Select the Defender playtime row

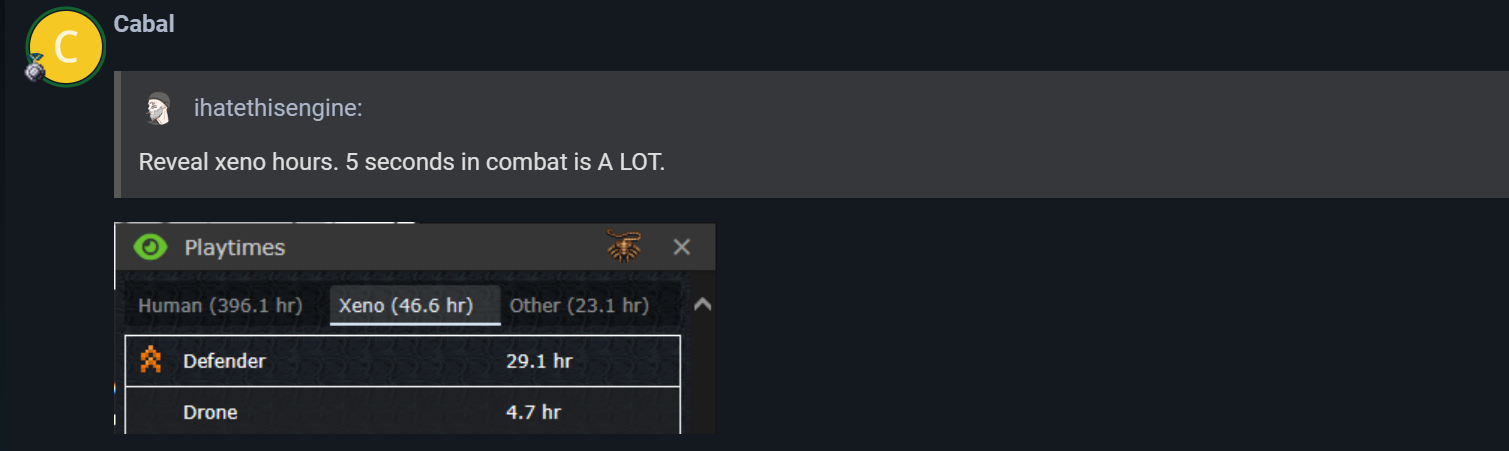point(403,361)
